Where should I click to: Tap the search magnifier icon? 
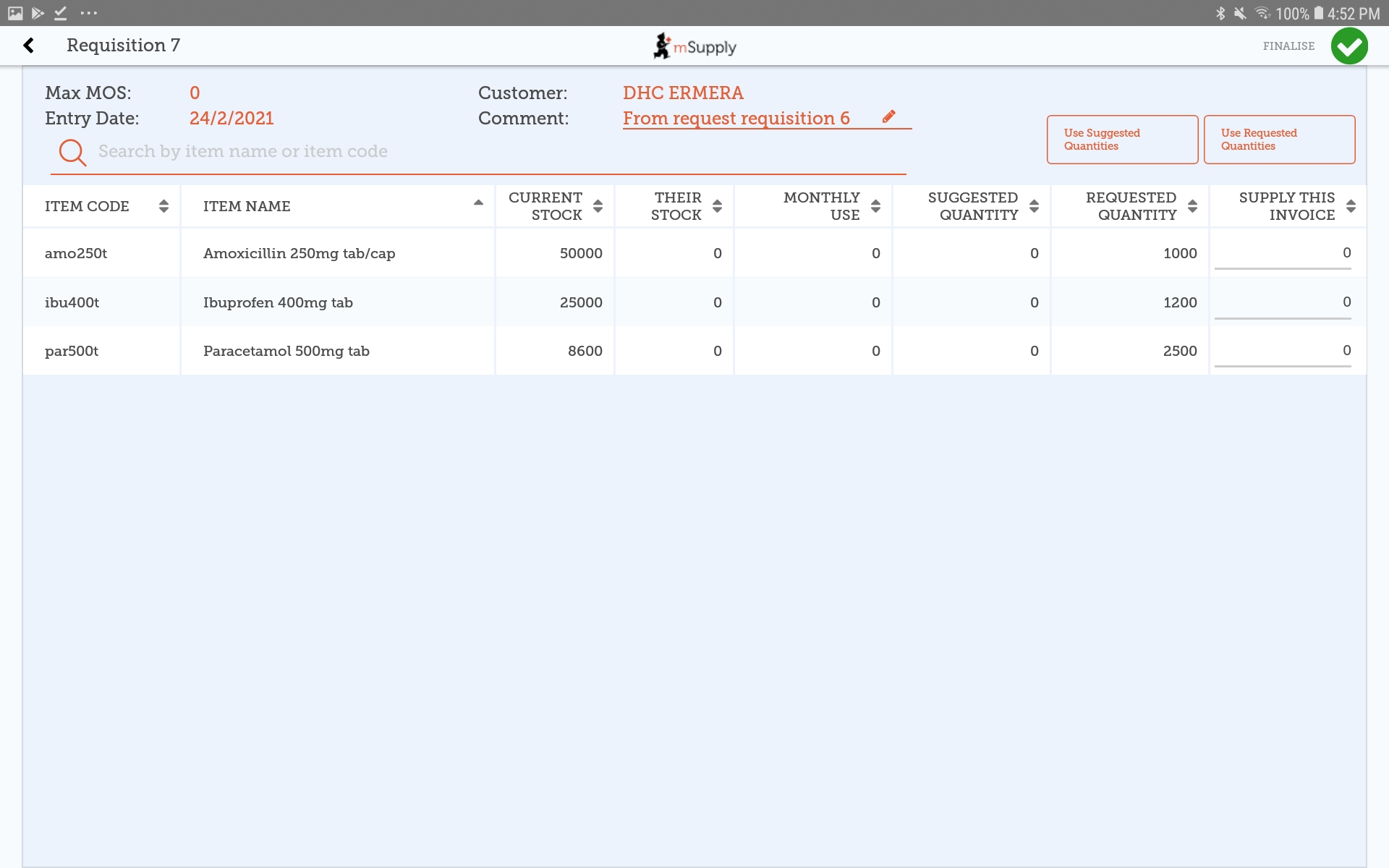point(72,152)
